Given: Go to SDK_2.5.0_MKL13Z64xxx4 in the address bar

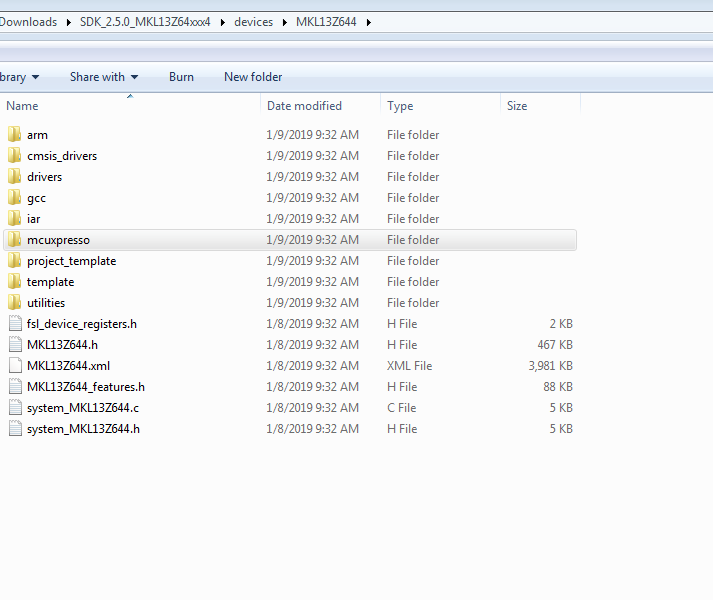Looking at the screenshot, I should (x=145, y=22).
